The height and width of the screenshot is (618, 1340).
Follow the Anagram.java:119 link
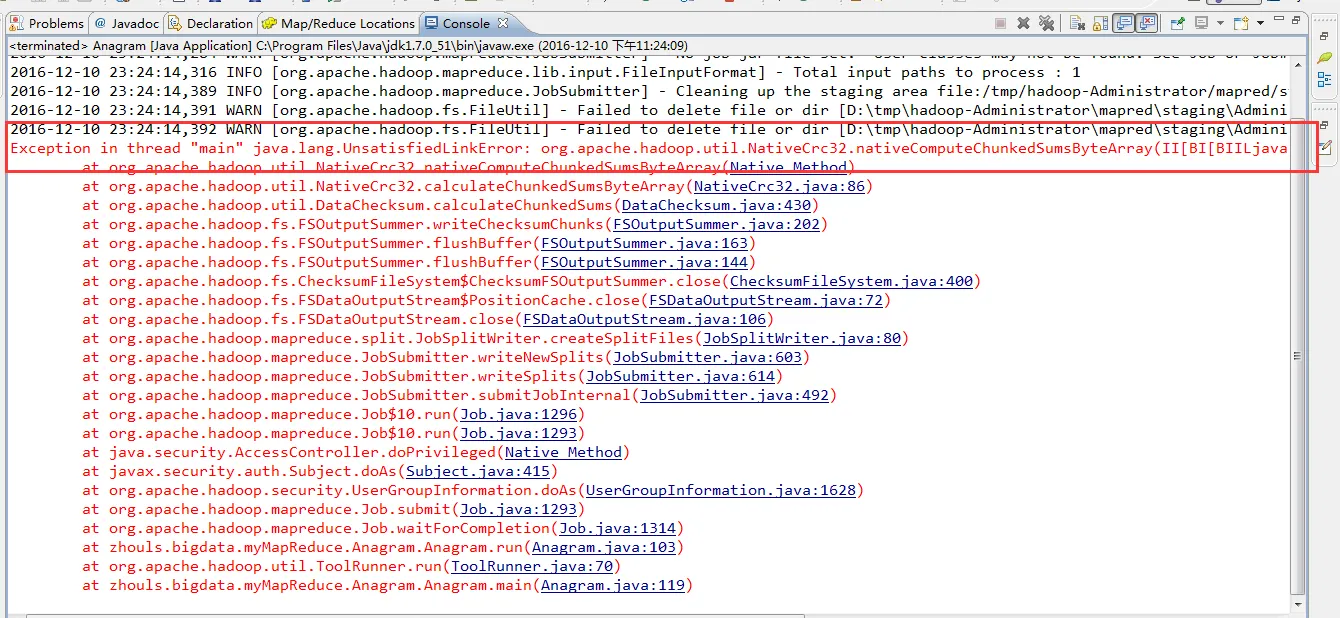(613, 585)
